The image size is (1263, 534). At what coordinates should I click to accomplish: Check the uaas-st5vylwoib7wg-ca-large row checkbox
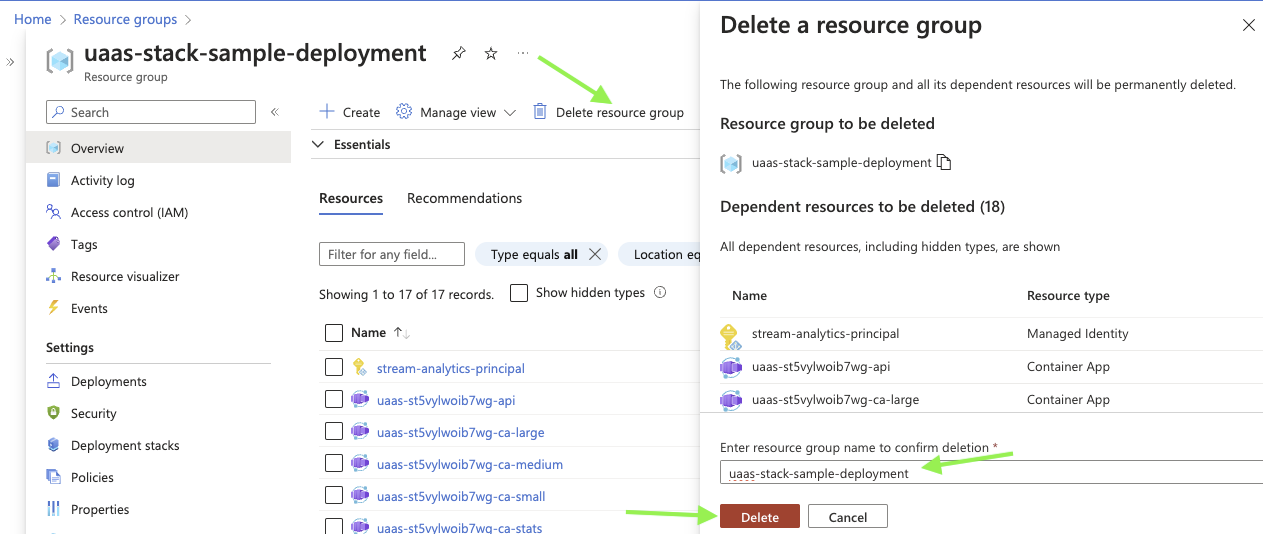click(x=334, y=432)
